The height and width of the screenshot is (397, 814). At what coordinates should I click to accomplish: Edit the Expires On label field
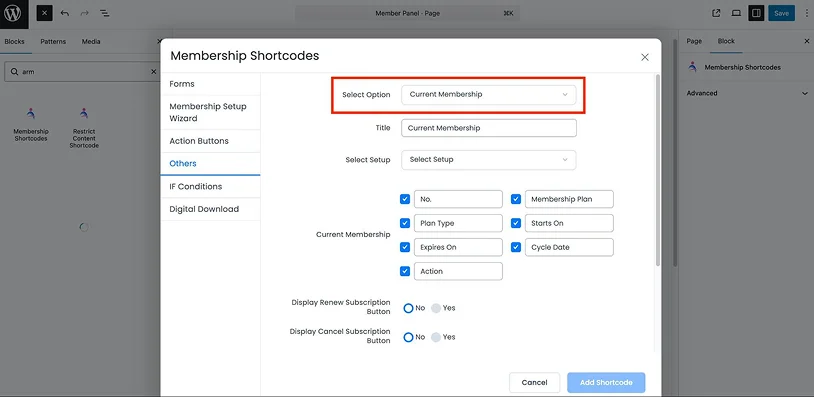pyautogui.click(x=458, y=247)
